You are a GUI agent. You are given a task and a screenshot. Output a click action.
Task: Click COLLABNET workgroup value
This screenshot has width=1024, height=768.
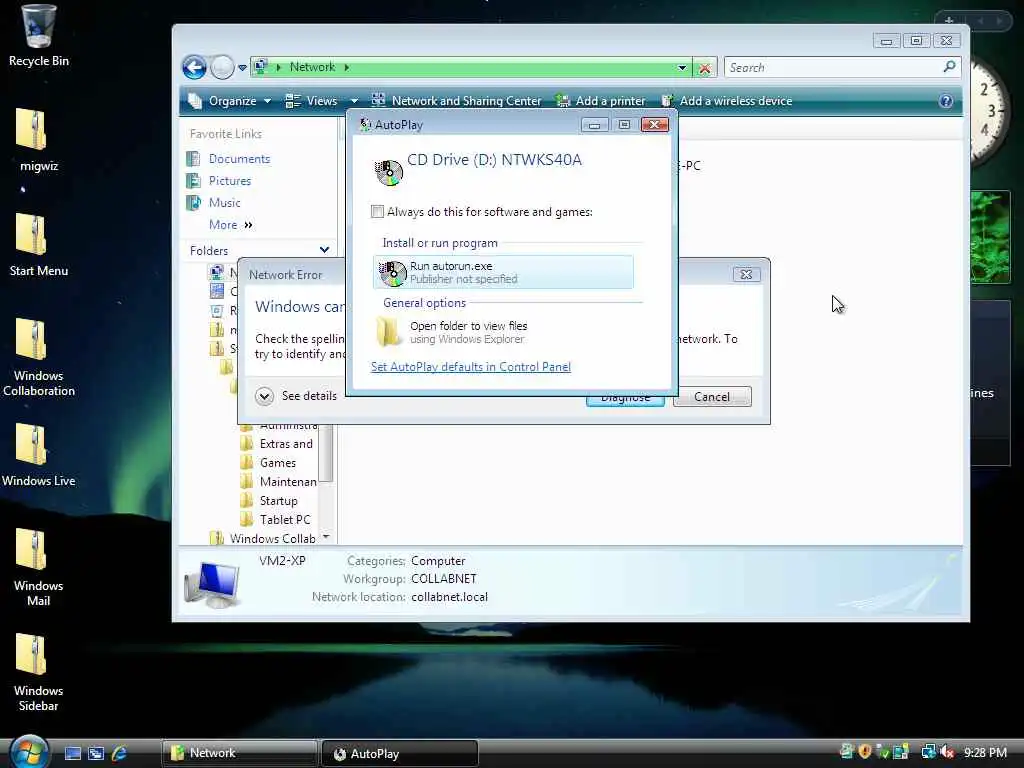[x=443, y=579]
